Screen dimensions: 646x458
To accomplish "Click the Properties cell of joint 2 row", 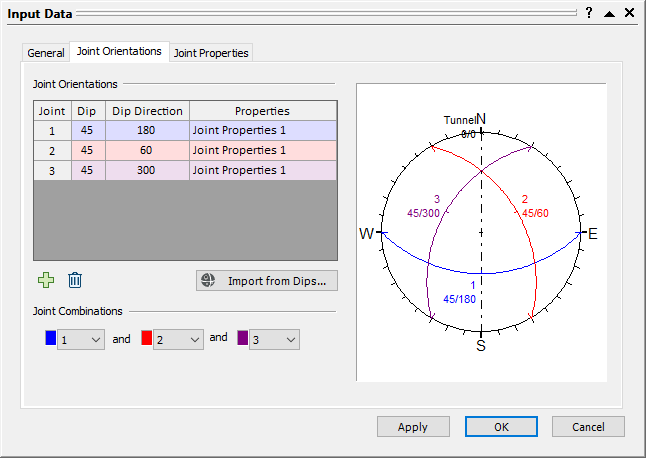I will point(263,150).
